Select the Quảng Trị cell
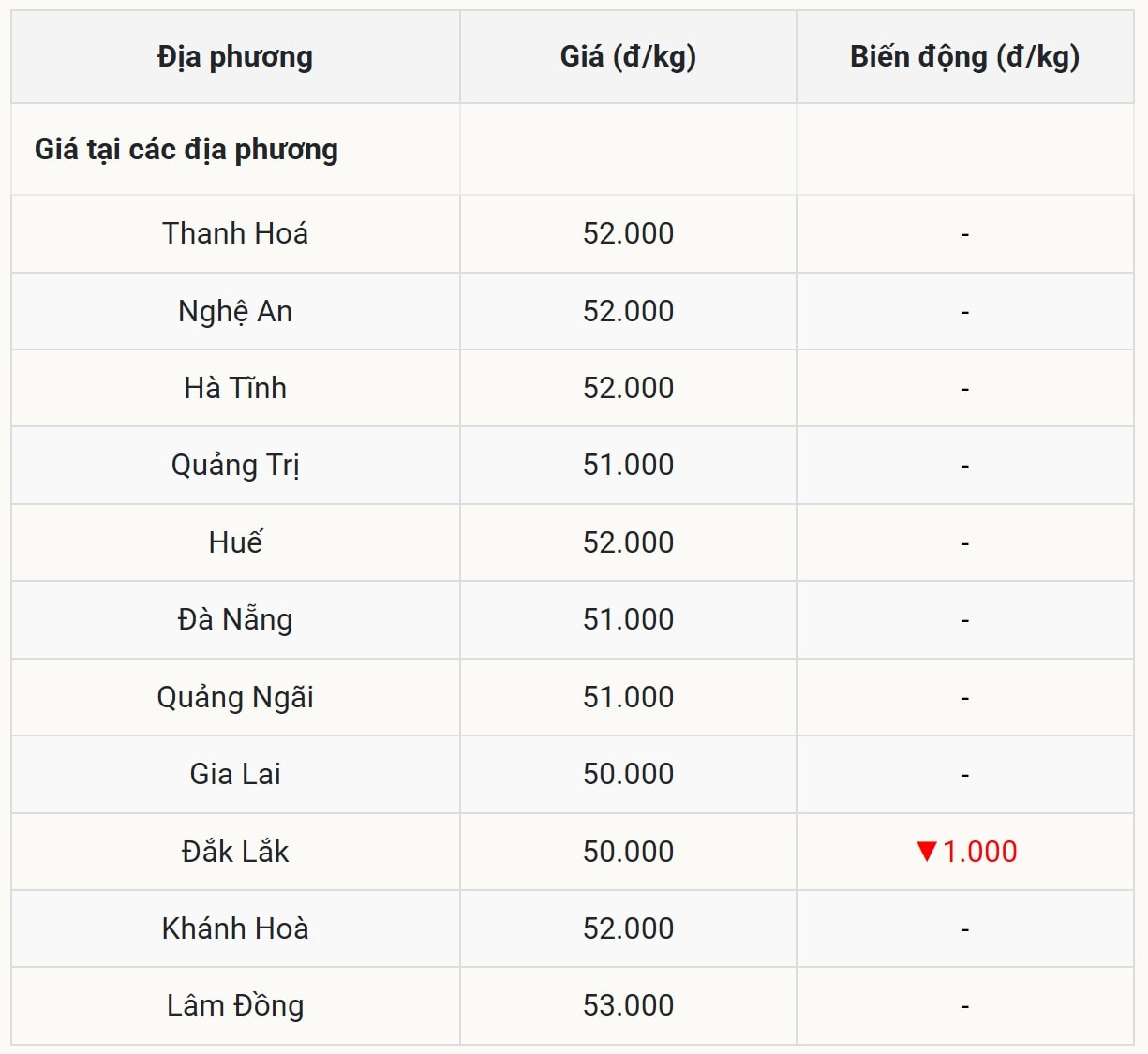 pyautogui.click(x=235, y=465)
